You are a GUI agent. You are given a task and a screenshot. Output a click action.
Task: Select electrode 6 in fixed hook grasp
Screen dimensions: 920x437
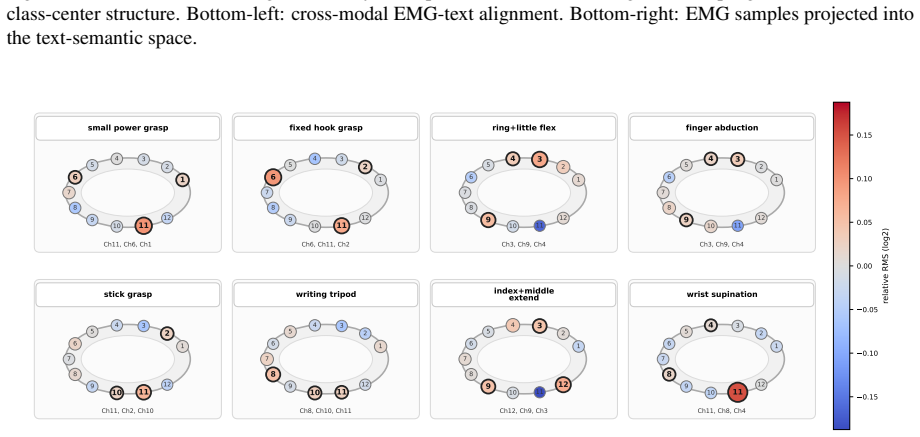tap(273, 177)
